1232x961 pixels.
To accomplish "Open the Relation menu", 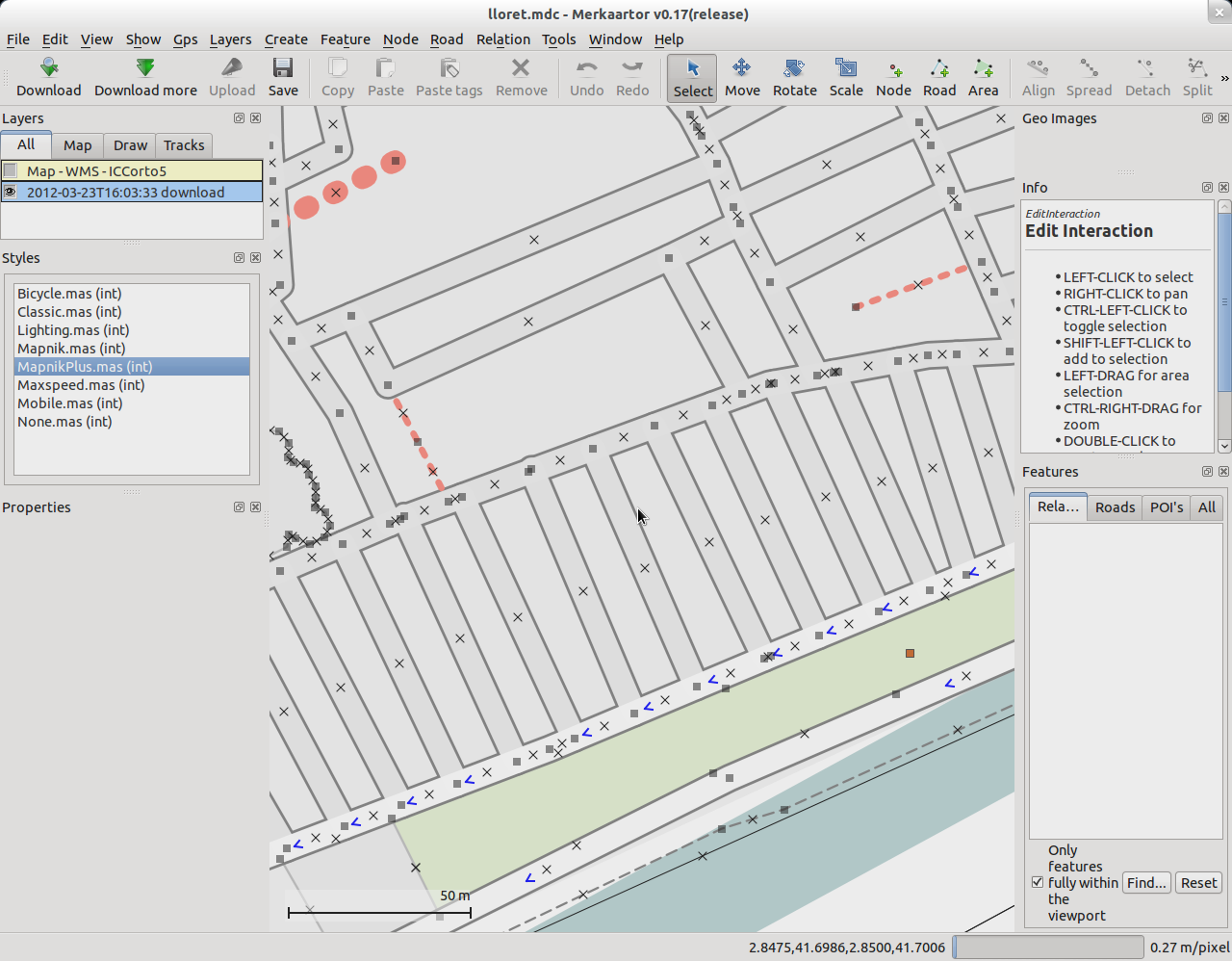I will (502, 39).
